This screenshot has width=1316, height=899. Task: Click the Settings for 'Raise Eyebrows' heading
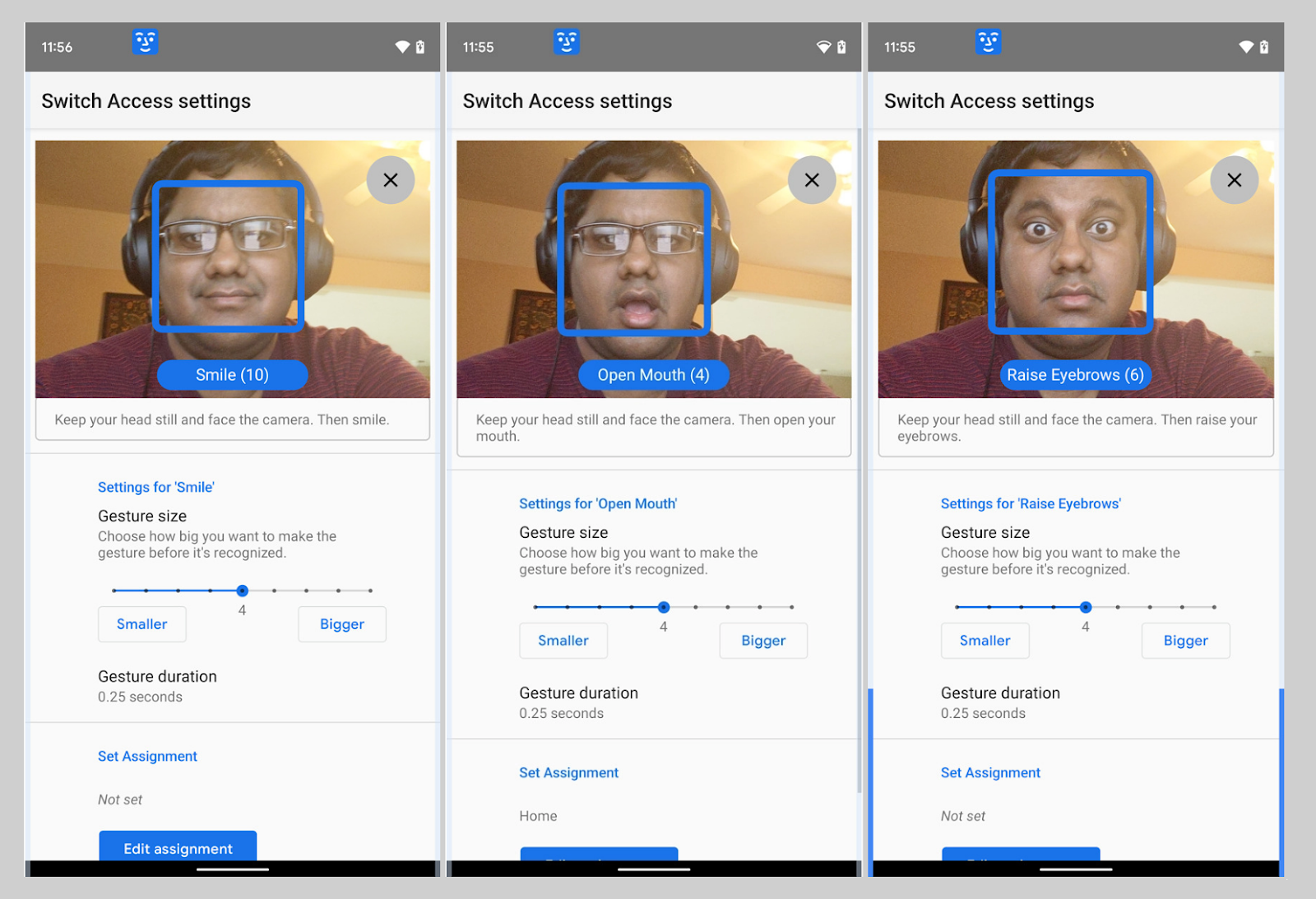pyautogui.click(x=1031, y=503)
